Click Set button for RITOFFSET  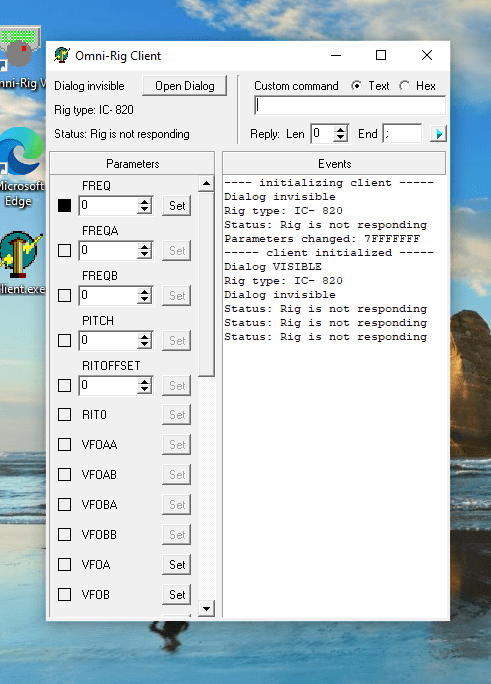point(177,386)
